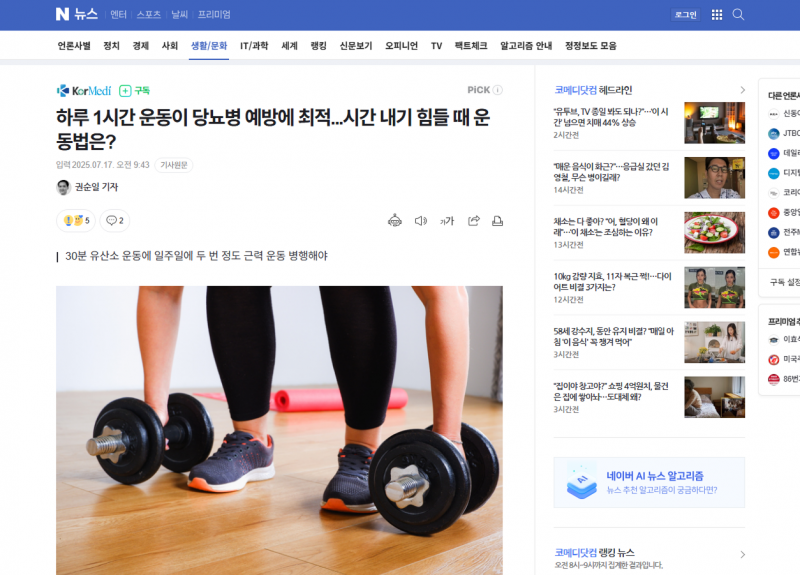Viewport: 800px width, 575px height.
Task: Open salad vegetable headline thumbnail
Action: coord(714,233)
